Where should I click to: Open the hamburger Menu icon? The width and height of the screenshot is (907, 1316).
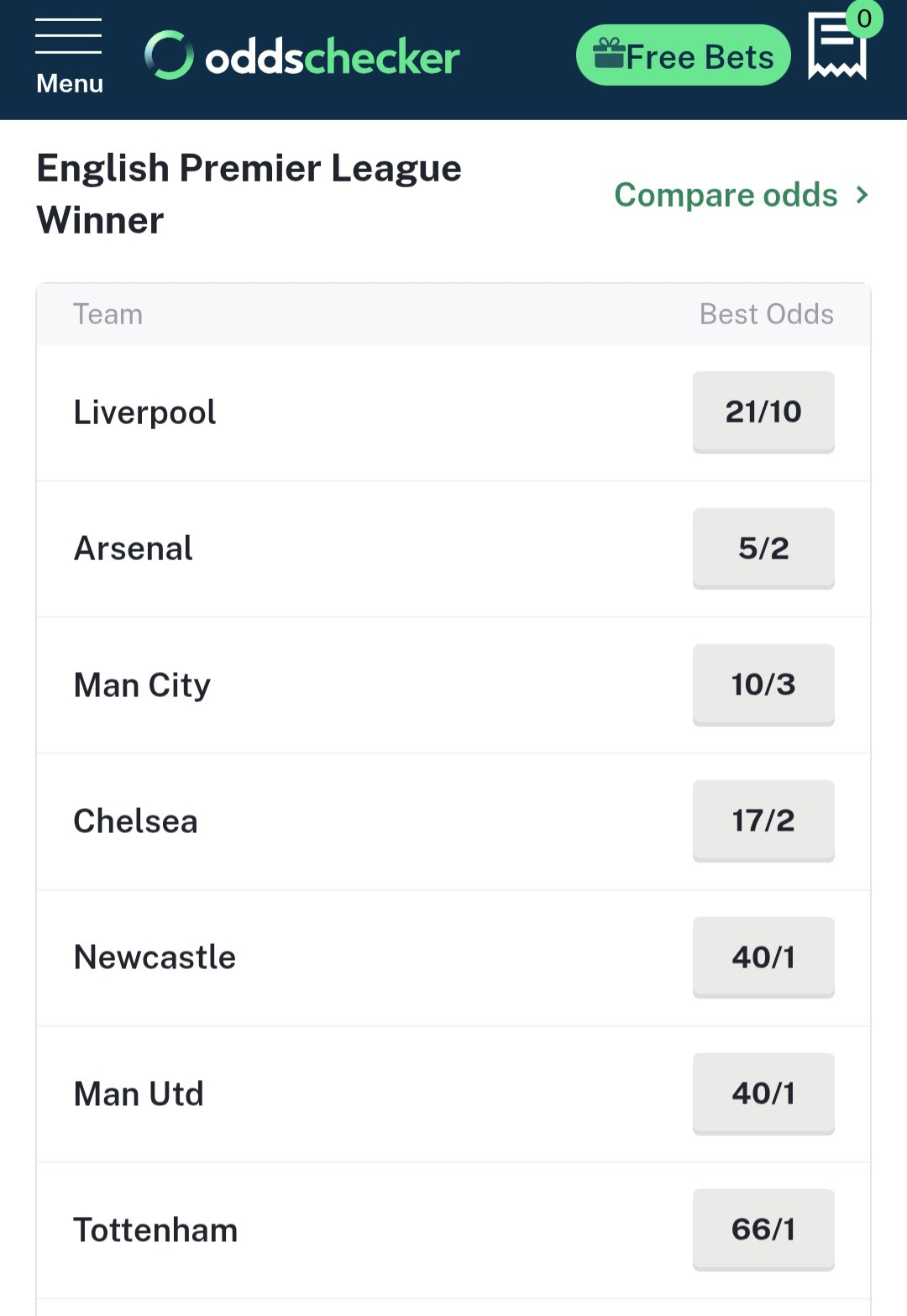pyautogui.click(x=69, y=55)
